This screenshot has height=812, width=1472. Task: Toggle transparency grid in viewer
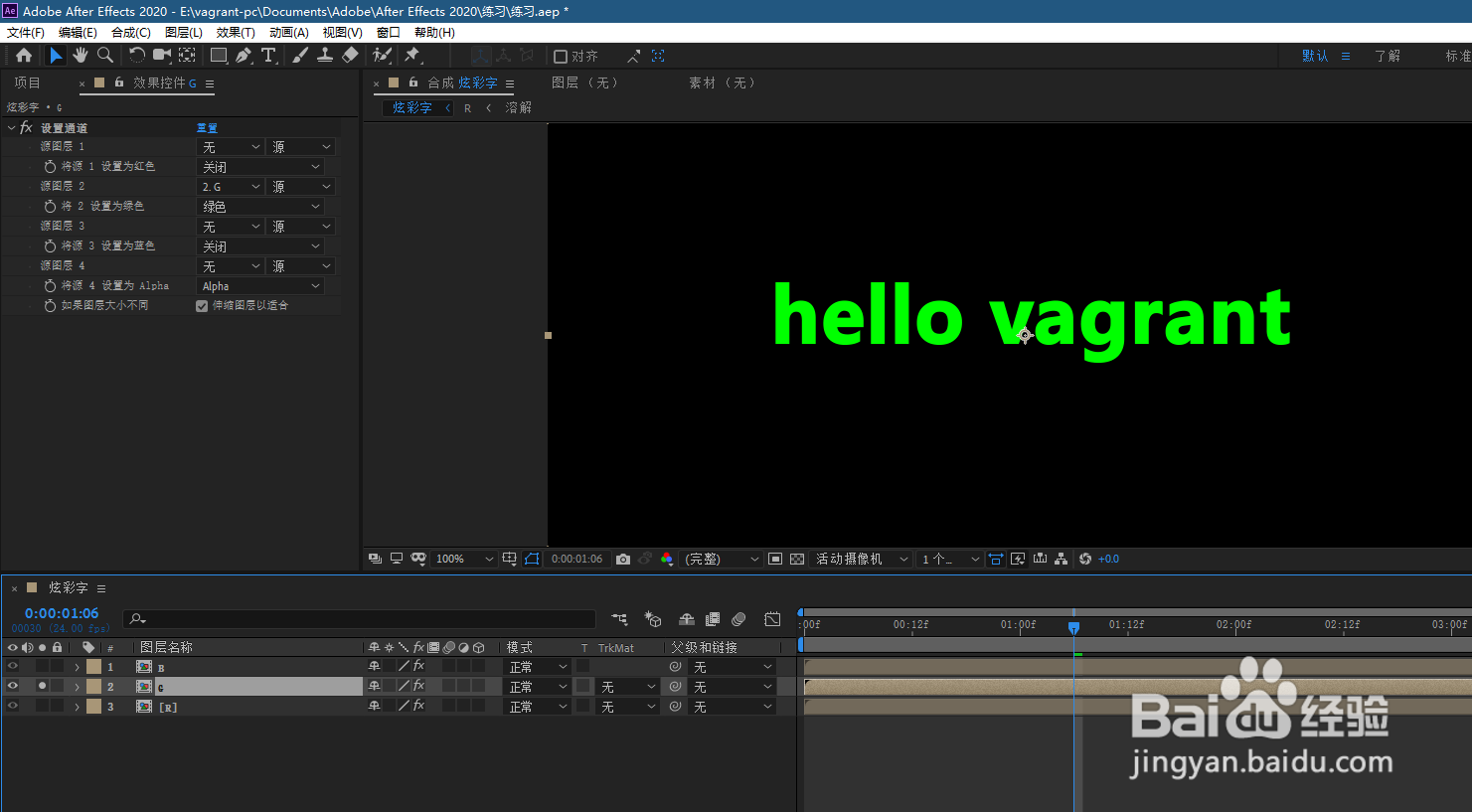pos(797,559)
